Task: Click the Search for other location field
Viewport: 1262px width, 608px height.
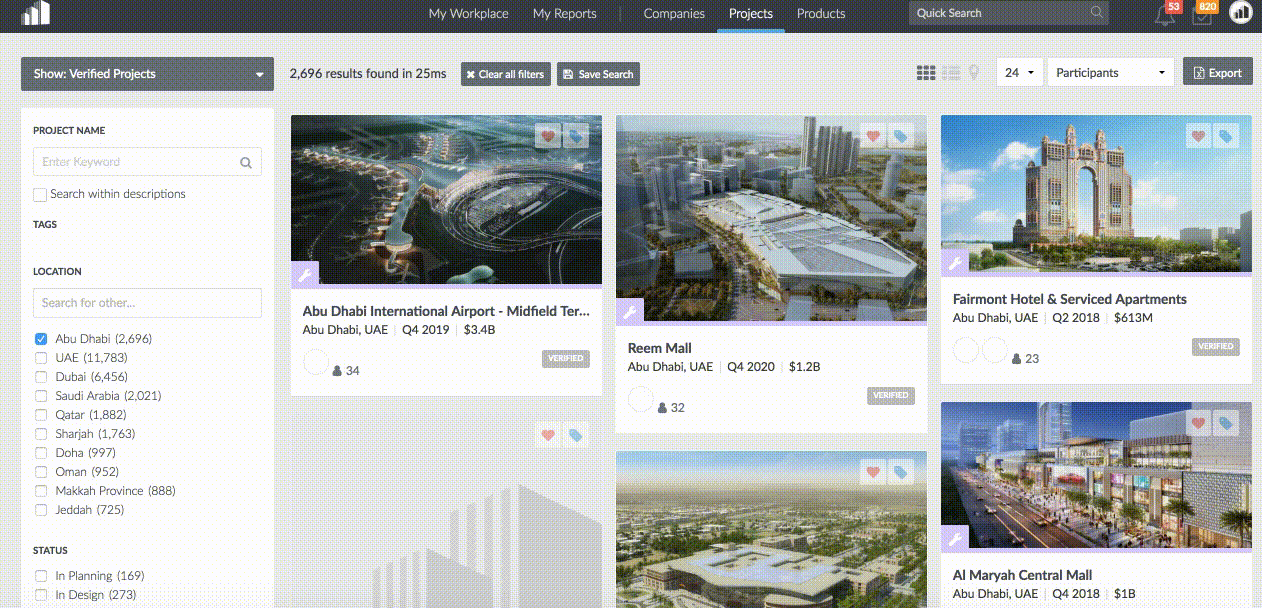Action: 147,303
